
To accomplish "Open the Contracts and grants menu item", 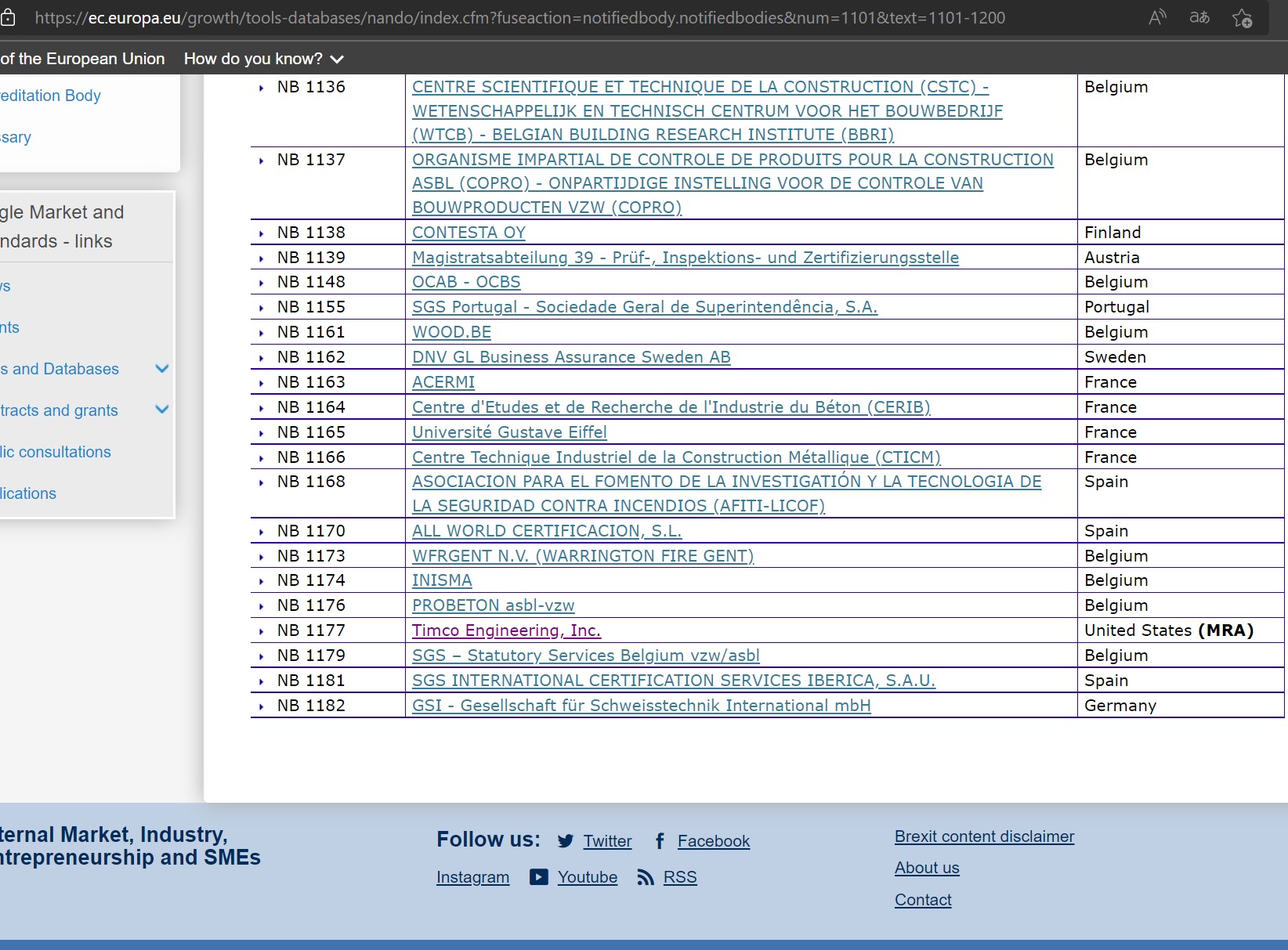I will coord(59,410).
